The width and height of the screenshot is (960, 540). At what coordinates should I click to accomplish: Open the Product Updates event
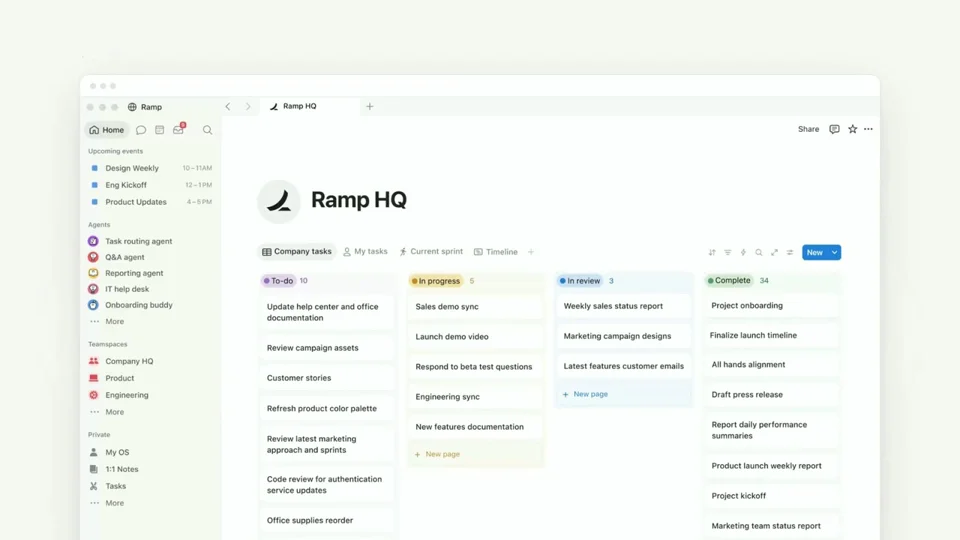(x=150, y=202)
